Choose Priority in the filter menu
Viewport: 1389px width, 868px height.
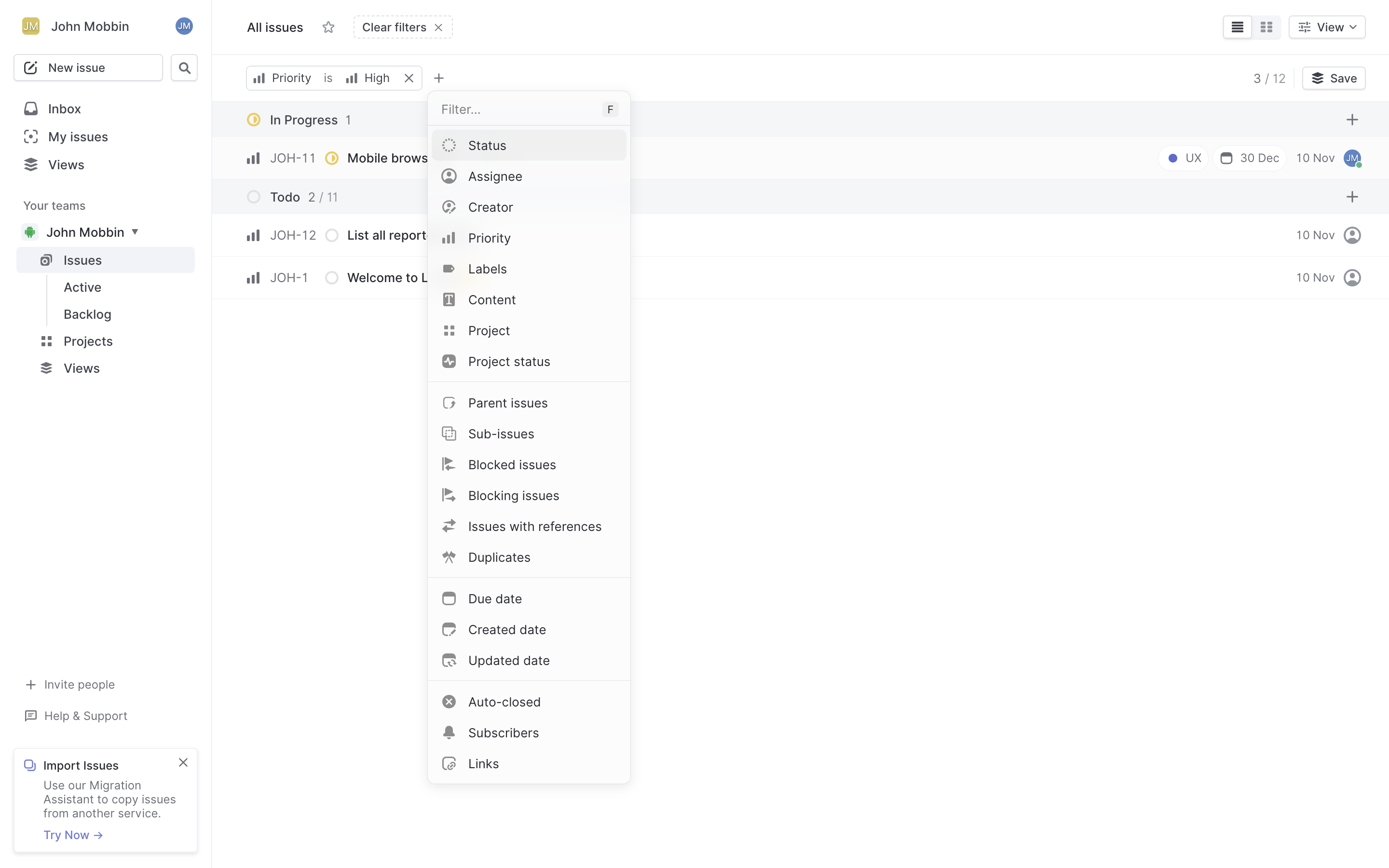point(529,238)
